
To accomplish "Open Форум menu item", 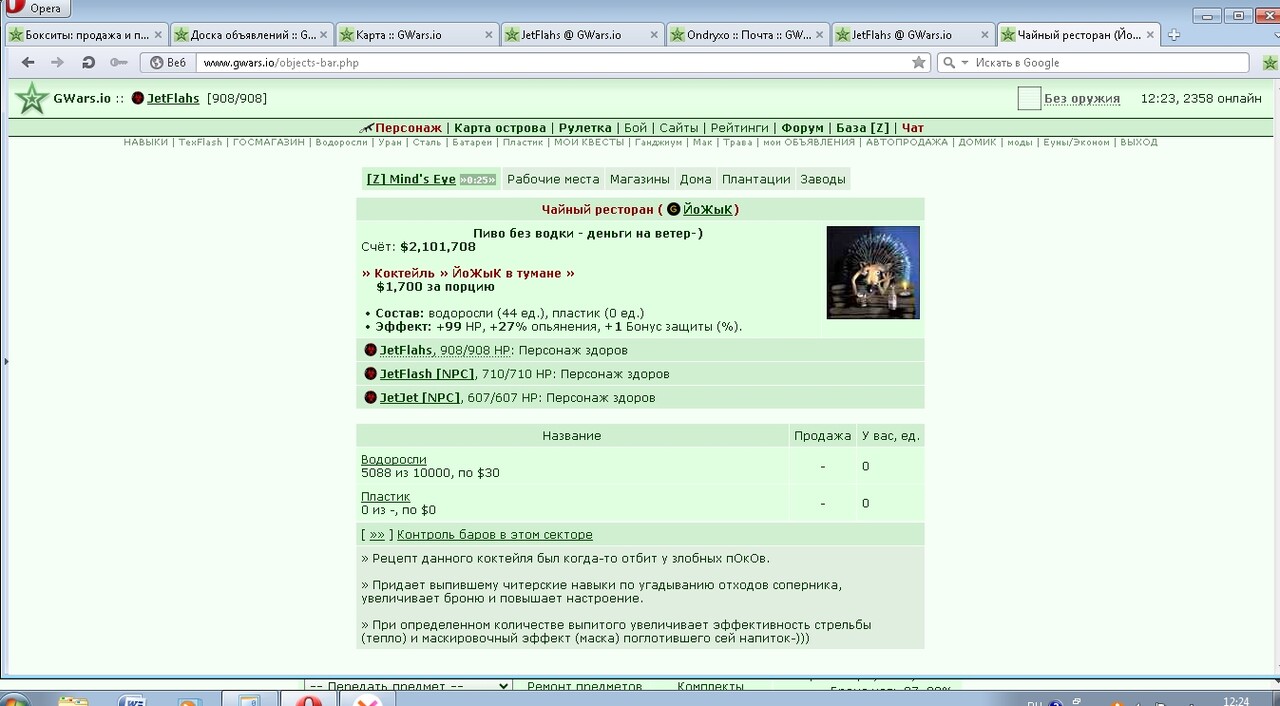I will (803, 128).
